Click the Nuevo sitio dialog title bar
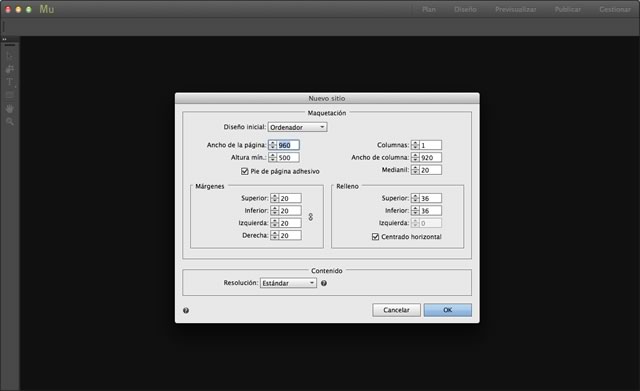 [327, 98]
